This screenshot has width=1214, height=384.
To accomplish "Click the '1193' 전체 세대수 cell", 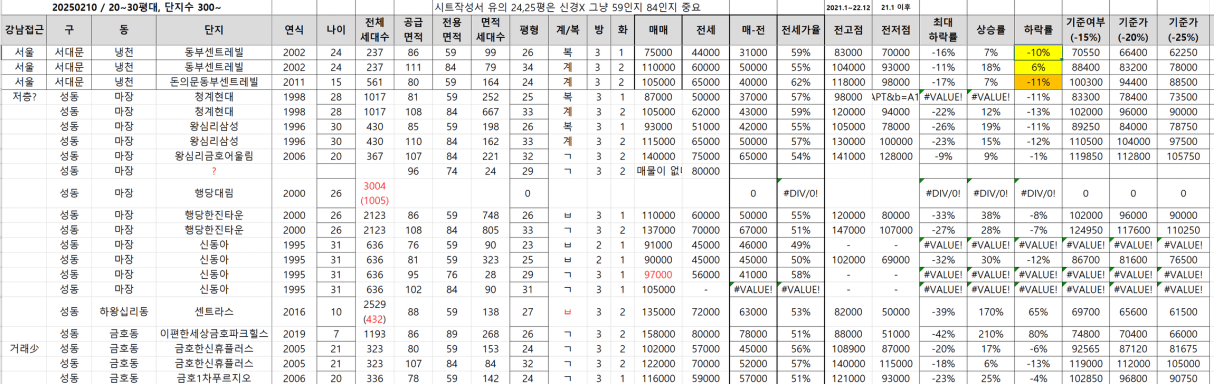I will pos(375,333).
